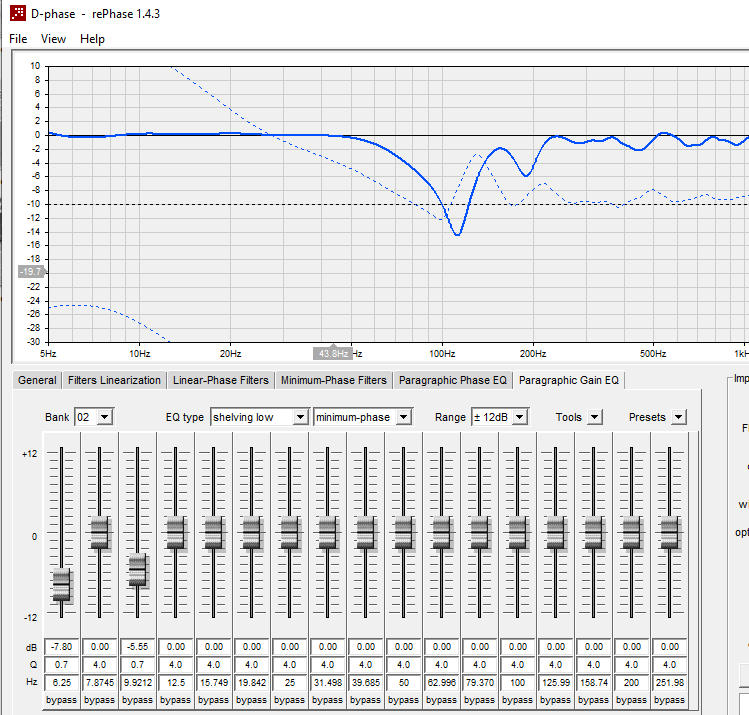The height and width of the screenshot is (715, 749).
Task: Click the rePhase app icon in title bar
Action: point(18,13)
